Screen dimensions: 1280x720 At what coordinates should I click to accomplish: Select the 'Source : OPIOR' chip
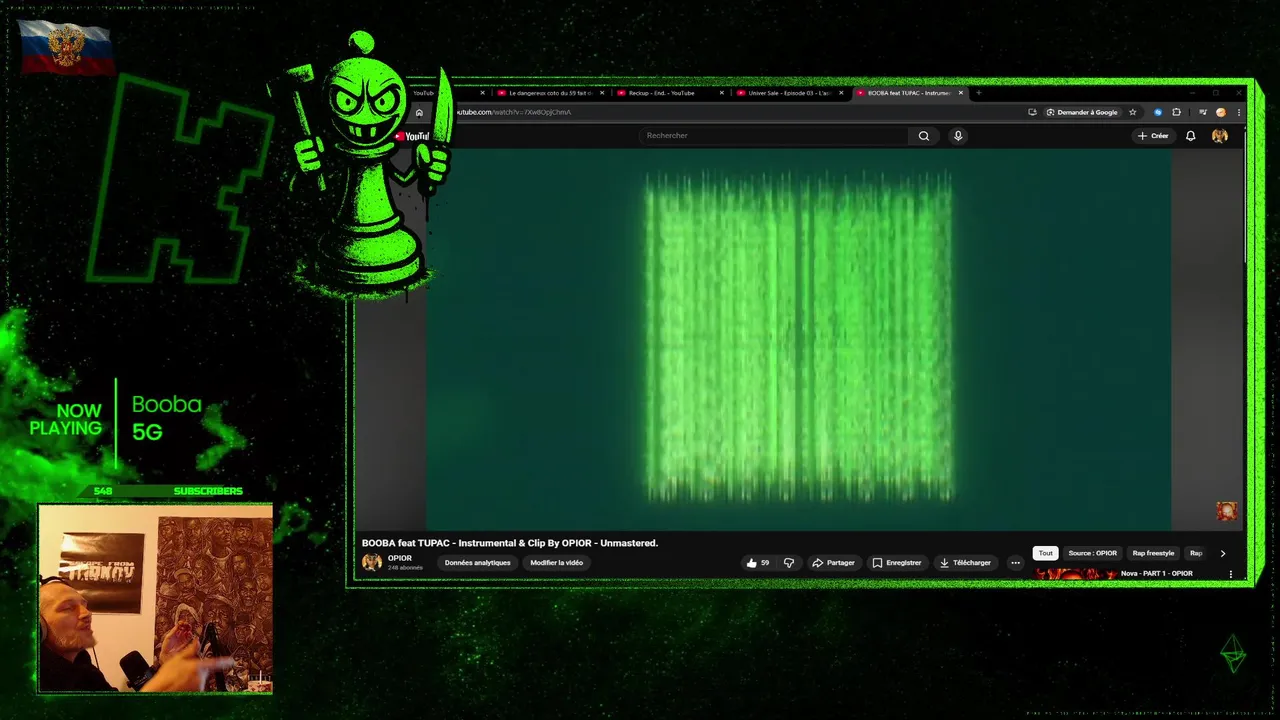coord(1092,553)
